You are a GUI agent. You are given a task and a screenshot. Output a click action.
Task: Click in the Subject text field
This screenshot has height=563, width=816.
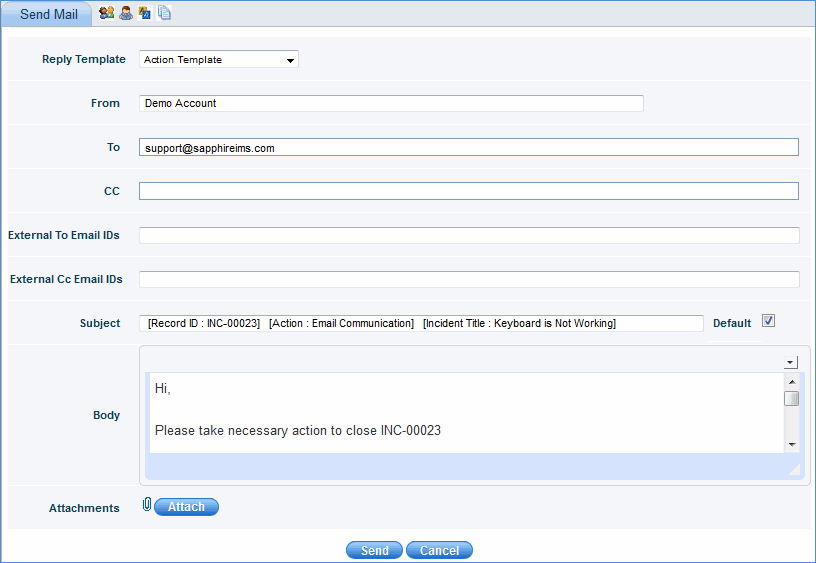tap(421, 323)
